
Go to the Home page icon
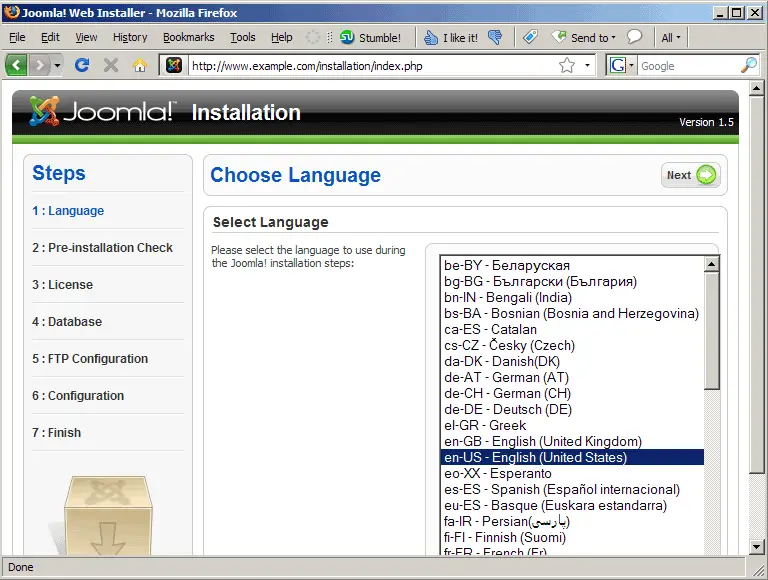(140, 65)
